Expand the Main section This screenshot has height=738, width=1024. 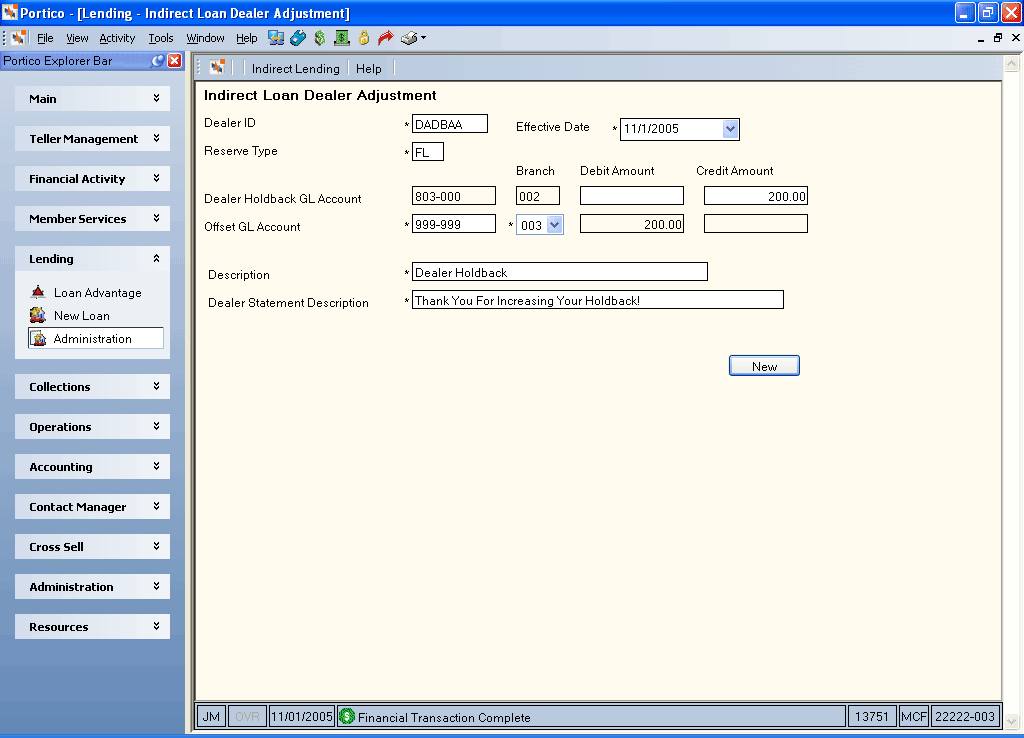92,99
